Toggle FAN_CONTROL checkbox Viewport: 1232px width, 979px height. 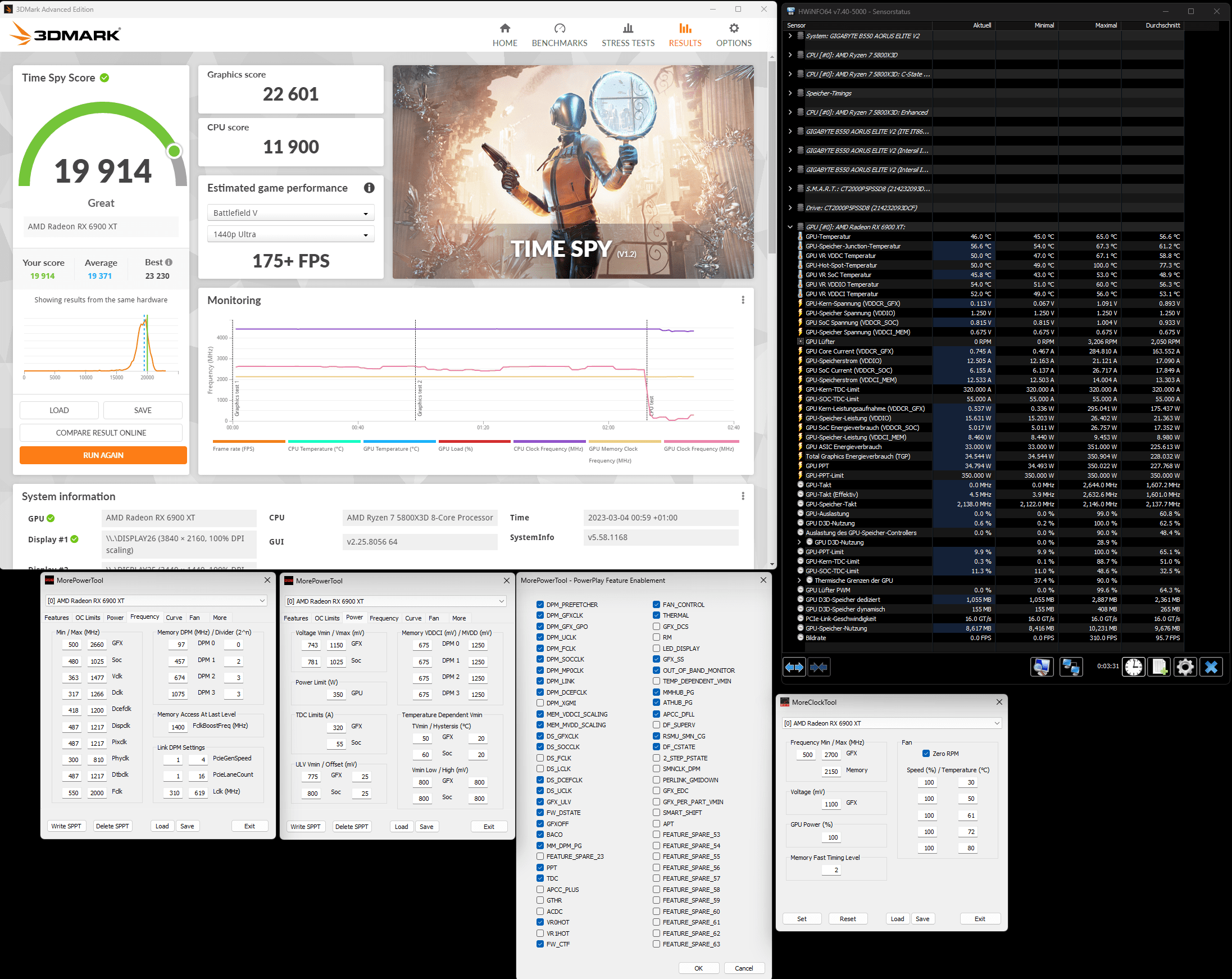coord(657,605)
